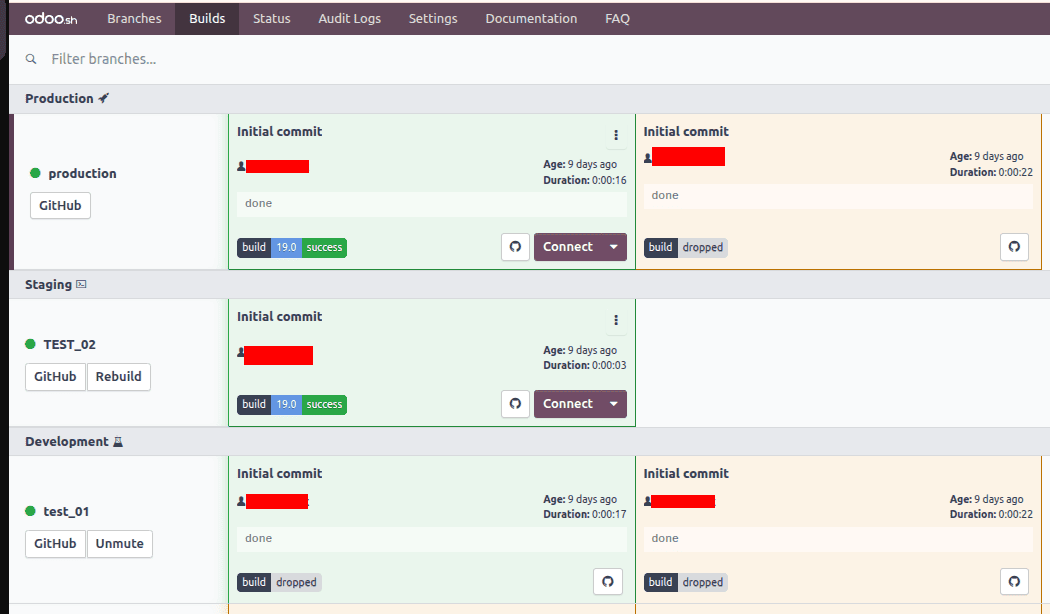Click the Production rocket icon

click(x=104, y=98)
